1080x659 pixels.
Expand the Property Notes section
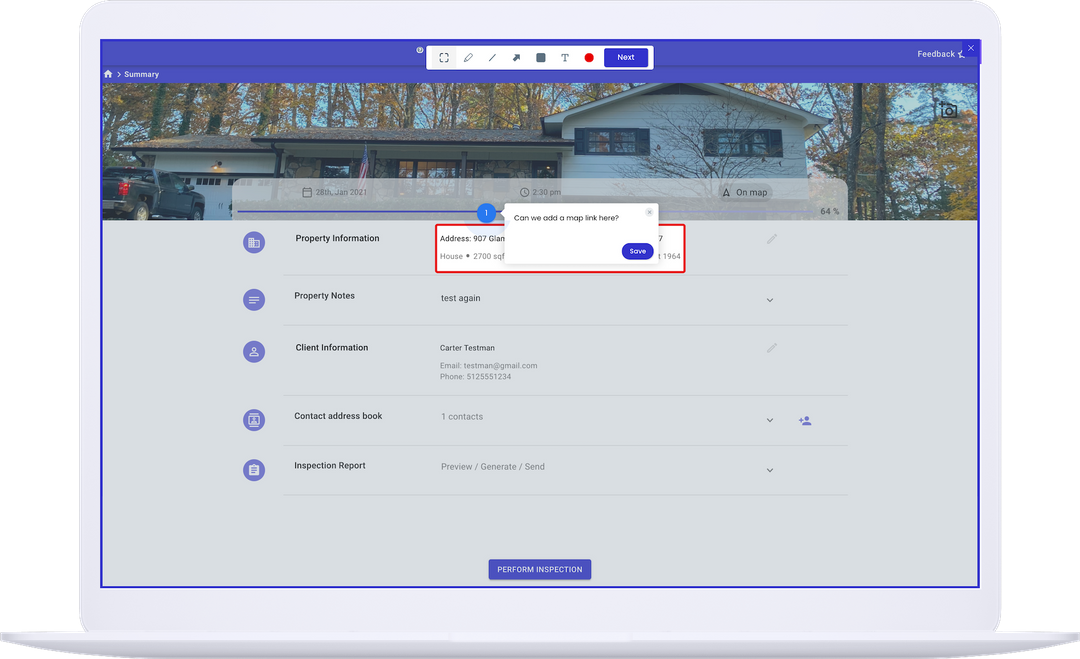(x=770, y=299)
